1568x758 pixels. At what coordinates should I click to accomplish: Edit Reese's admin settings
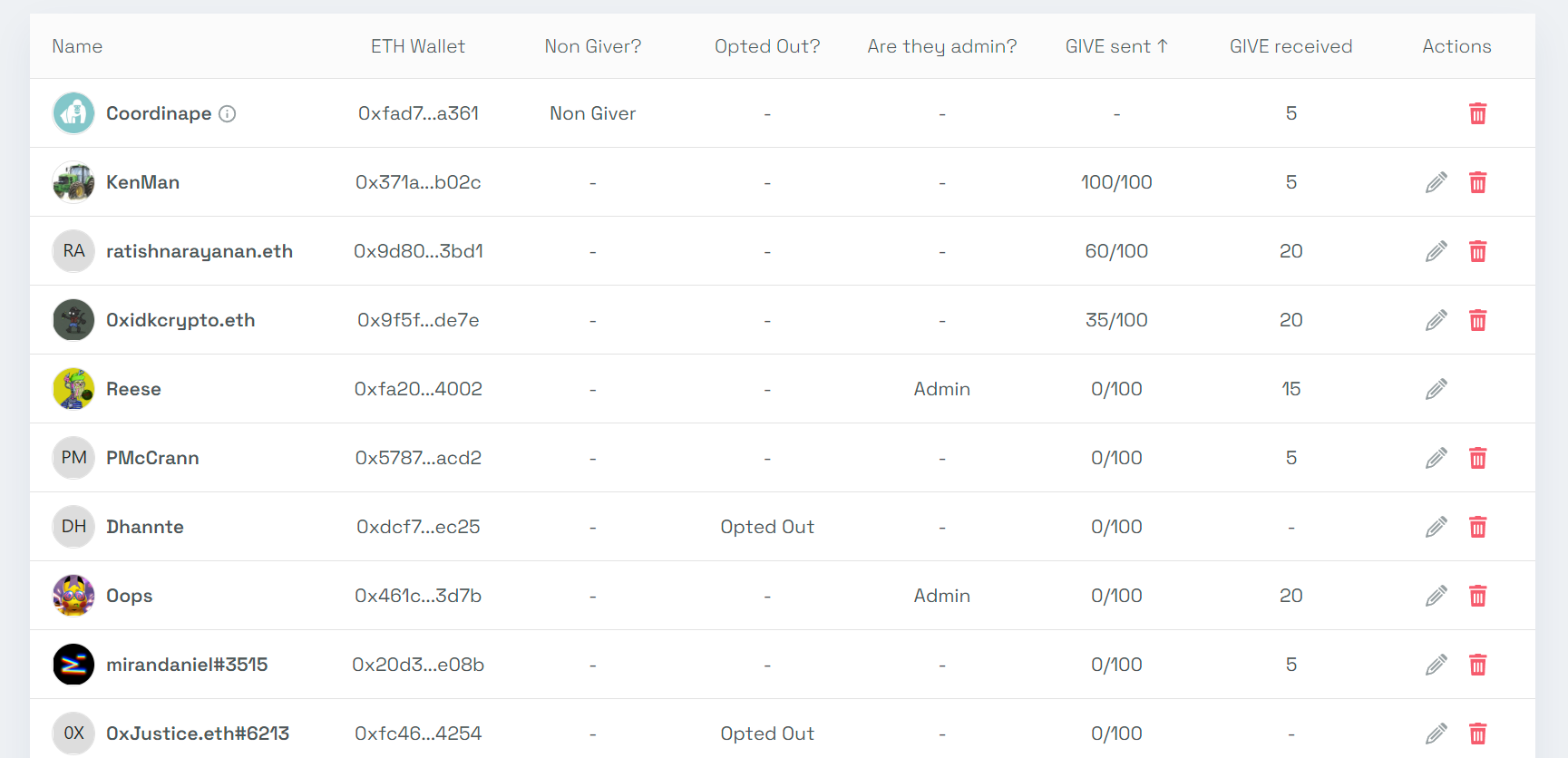pyautogui.click(x=1436, y=389)
